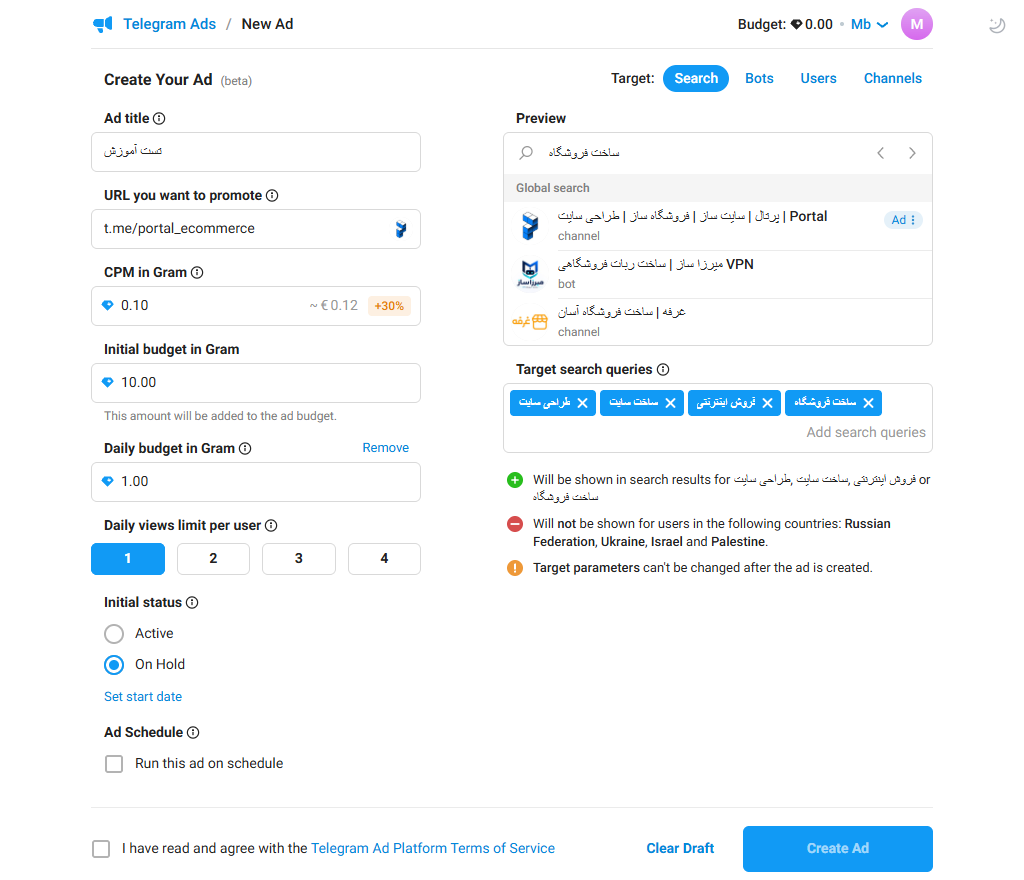Focus the URL field with t.me/portal_ecommerce
The width and height of the screenshot is (1024, 880).
point(256,229)
